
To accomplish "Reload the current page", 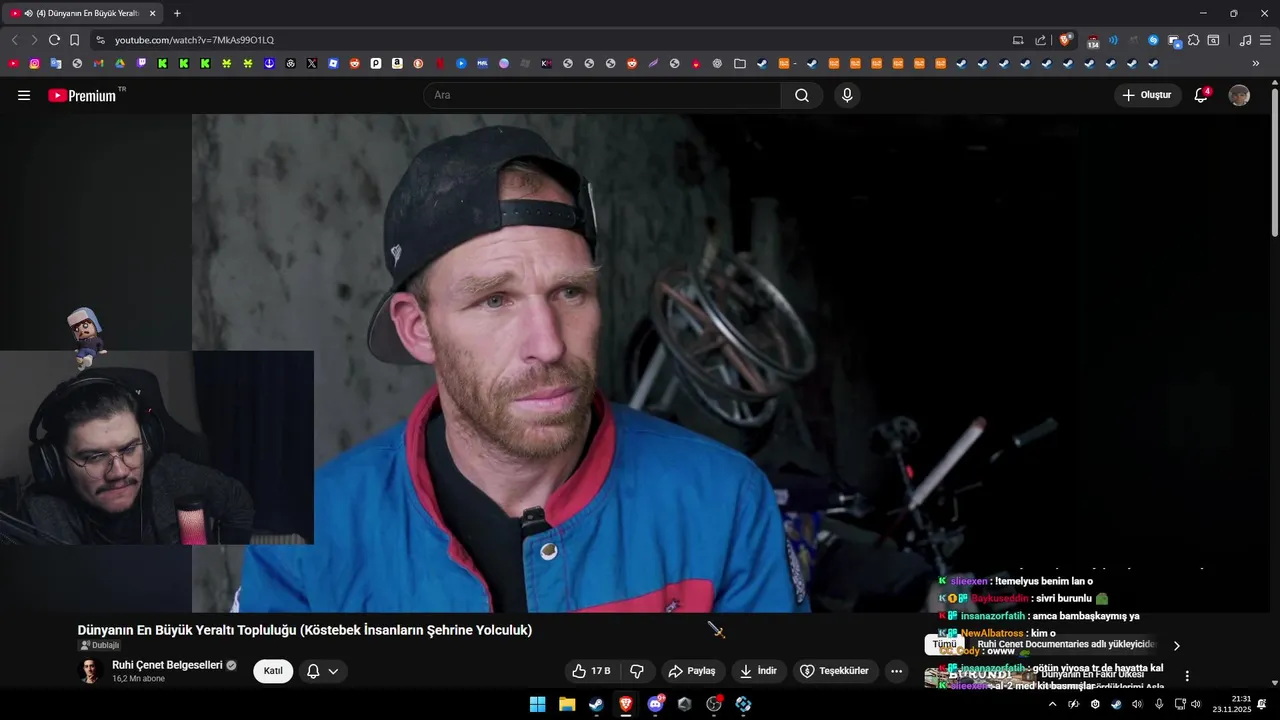I will tap(54, 40).
